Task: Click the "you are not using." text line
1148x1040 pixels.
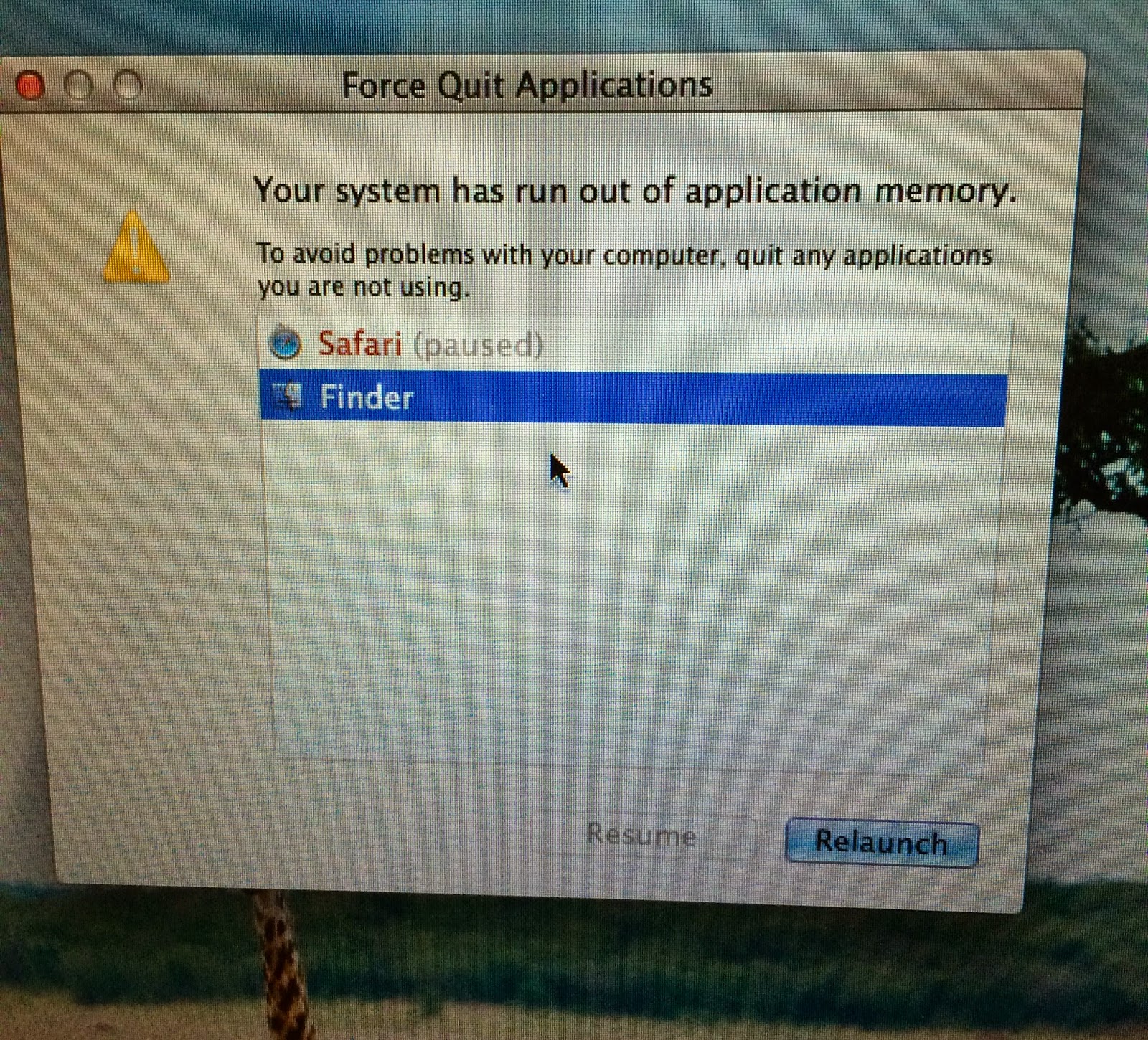Action: pyautogui.click(x=364, y=288)
